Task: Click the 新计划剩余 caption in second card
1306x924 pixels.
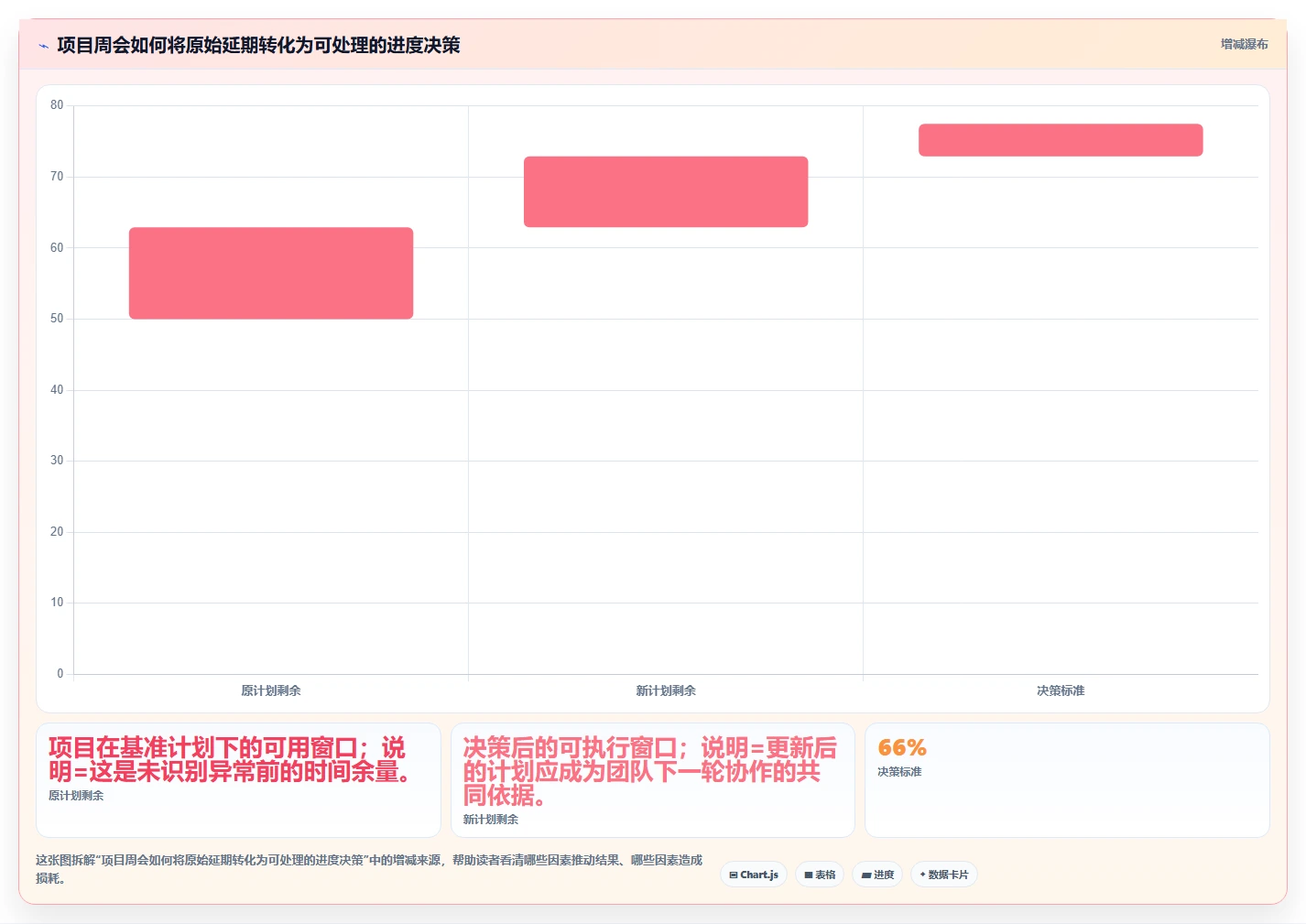Action: 491,820
